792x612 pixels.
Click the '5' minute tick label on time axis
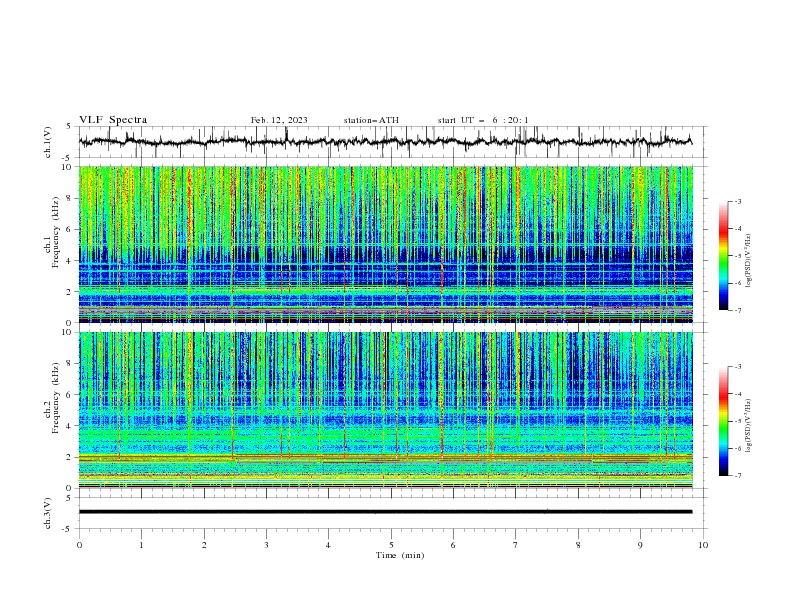[391, 545]
